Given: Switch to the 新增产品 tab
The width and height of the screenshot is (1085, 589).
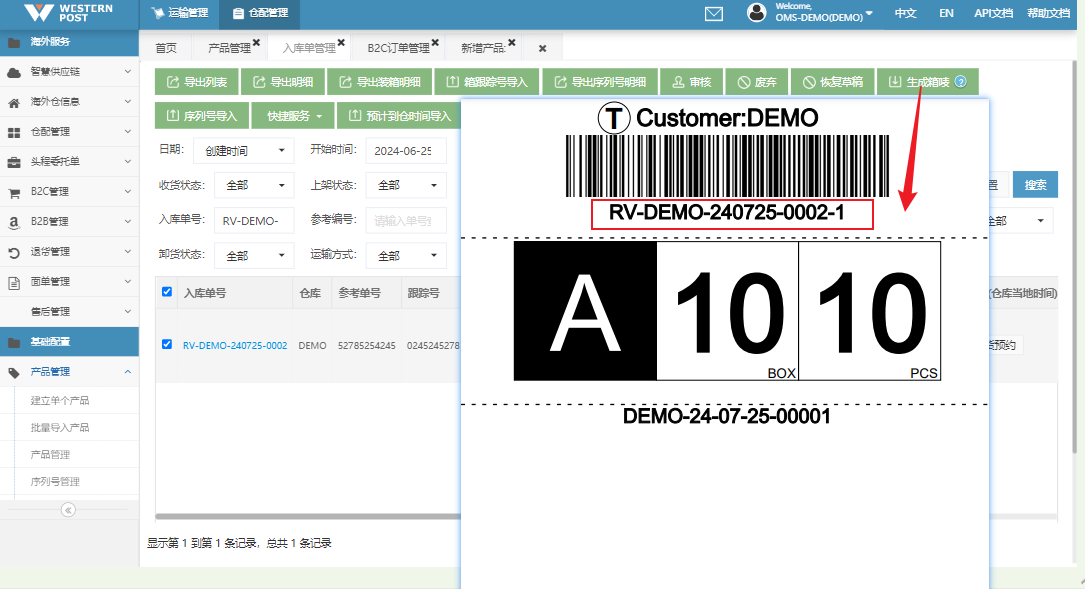Looking at the screenshot, I should [x=483, y=48].
